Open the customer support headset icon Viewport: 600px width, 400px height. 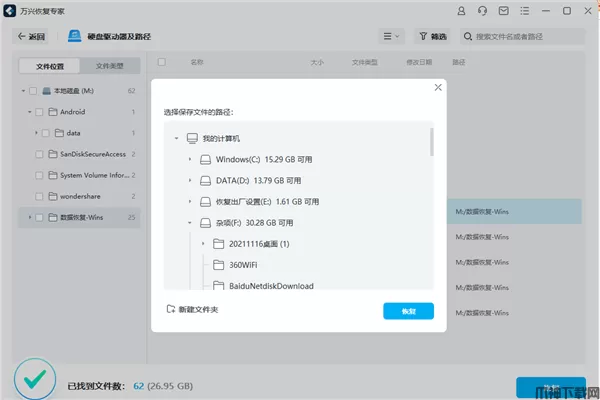pos(483,11)
